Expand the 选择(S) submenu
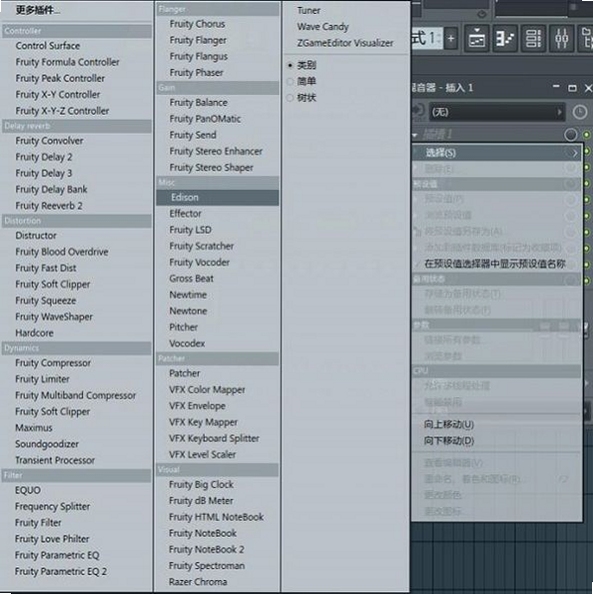 (x=496, y=153)
